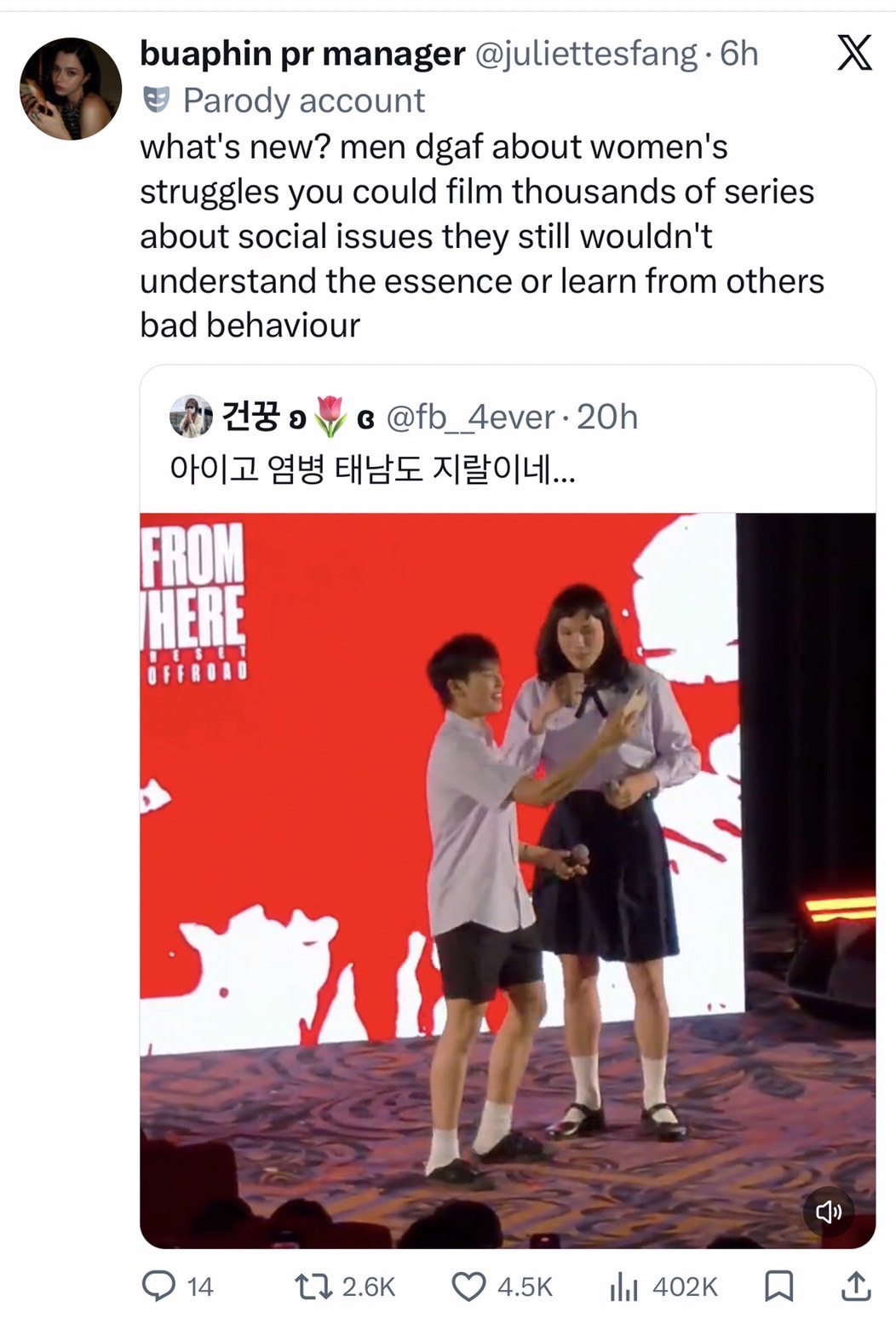Bookmark this post
896x1324 pixels.
778,1287
